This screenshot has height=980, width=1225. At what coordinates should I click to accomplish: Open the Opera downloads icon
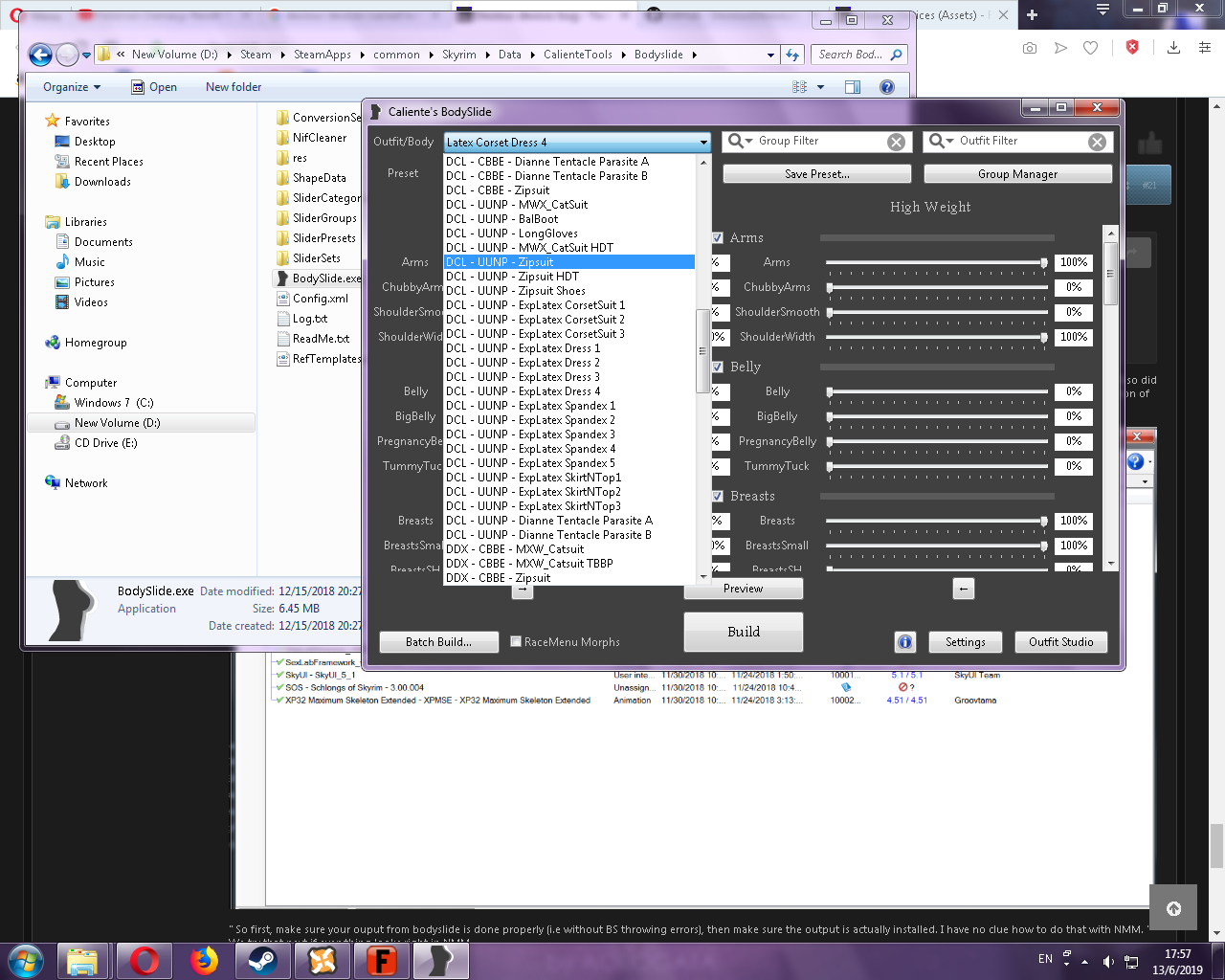[1173, 48]
